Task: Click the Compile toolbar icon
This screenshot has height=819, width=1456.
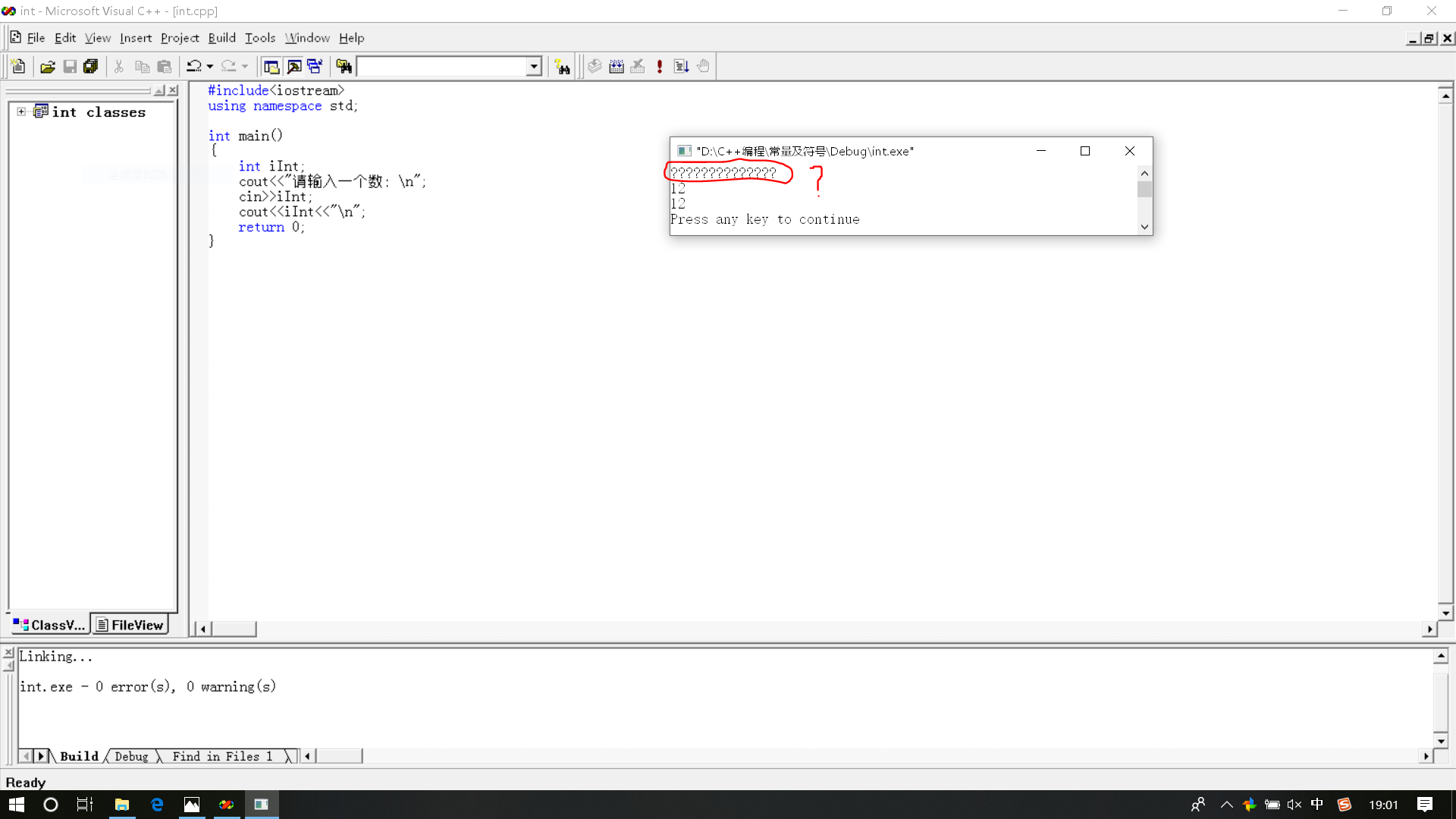Action: coord(595,67)
